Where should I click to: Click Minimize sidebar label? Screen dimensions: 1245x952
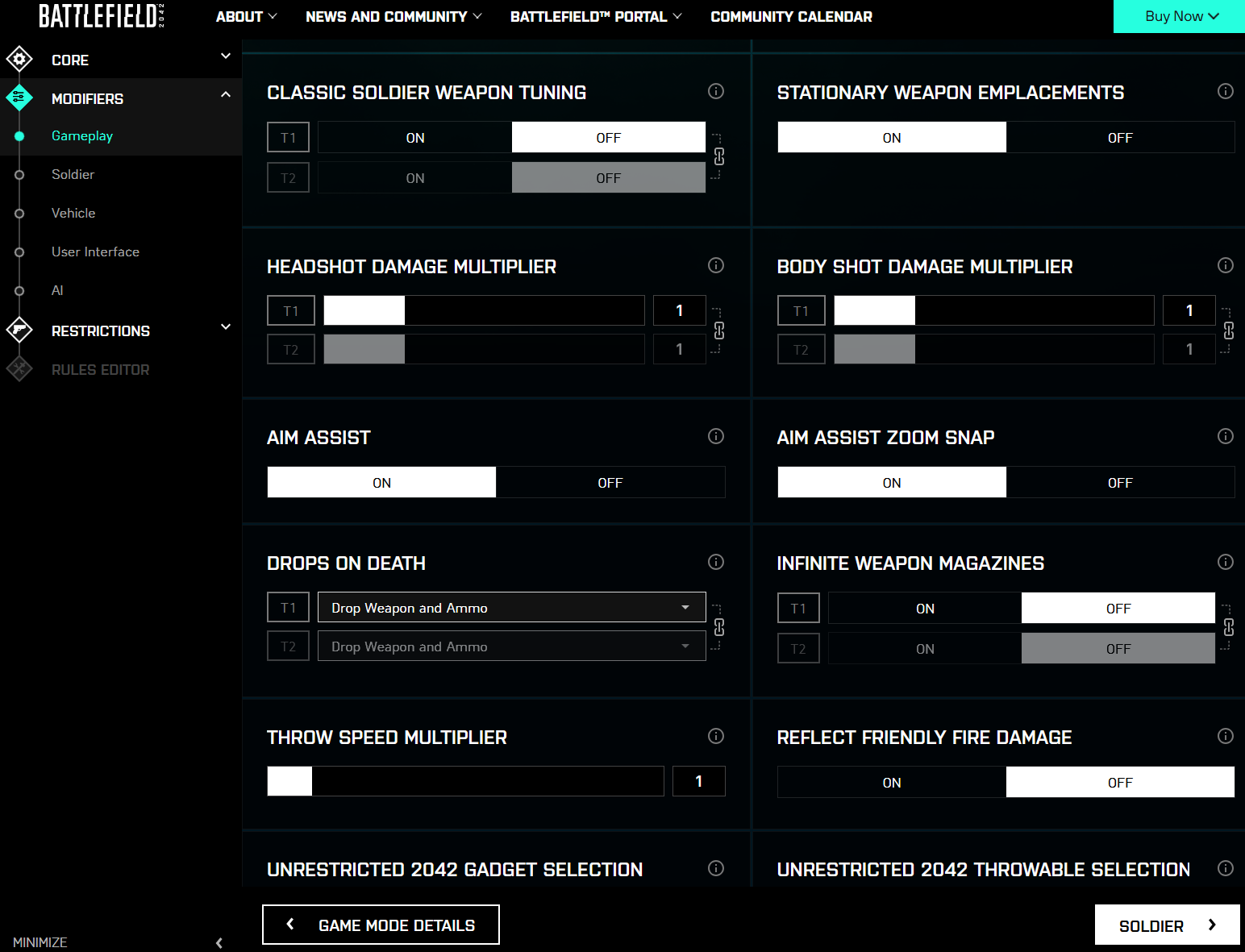pos(40,942)
